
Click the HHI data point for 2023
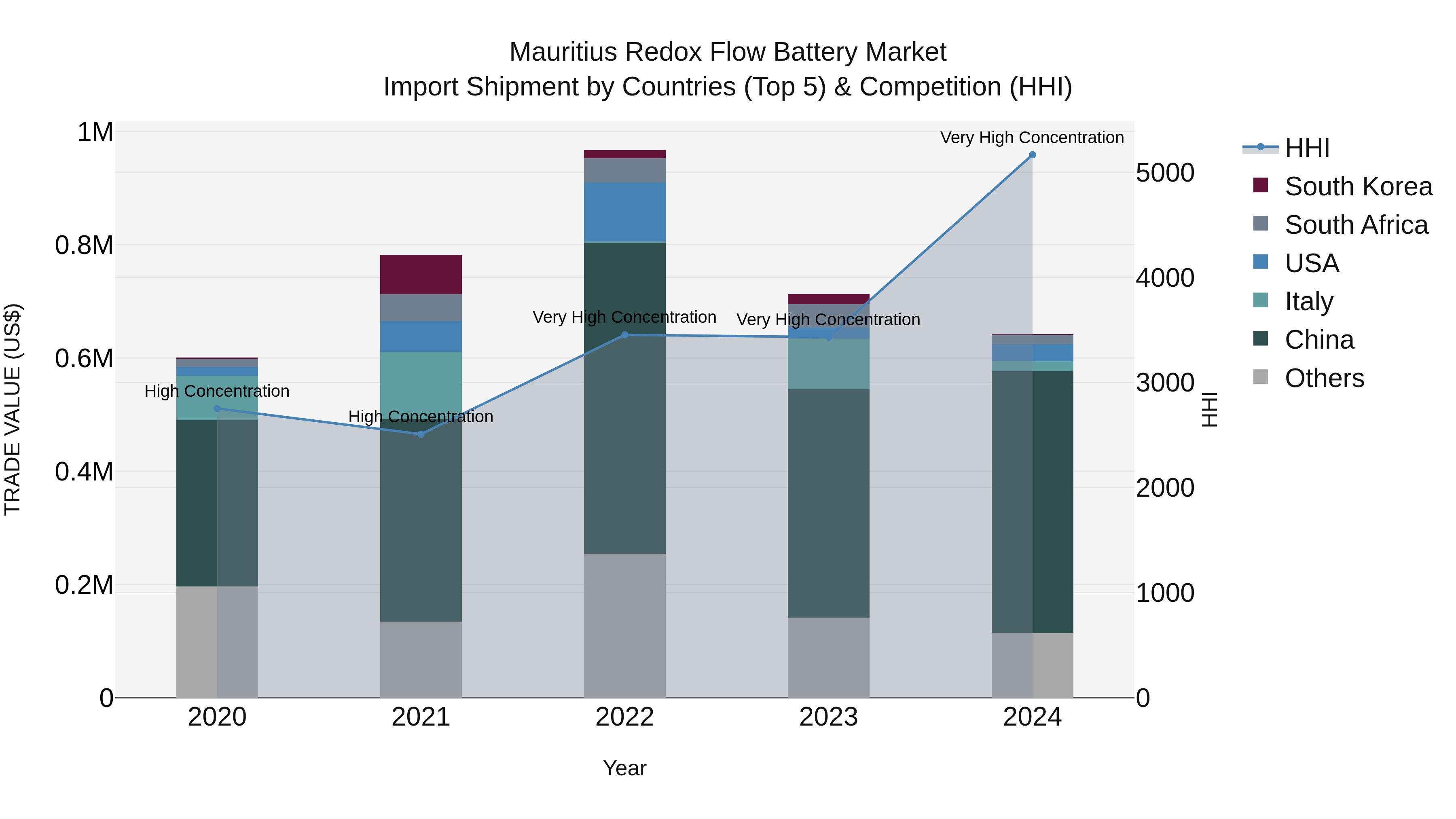point(829,337)
